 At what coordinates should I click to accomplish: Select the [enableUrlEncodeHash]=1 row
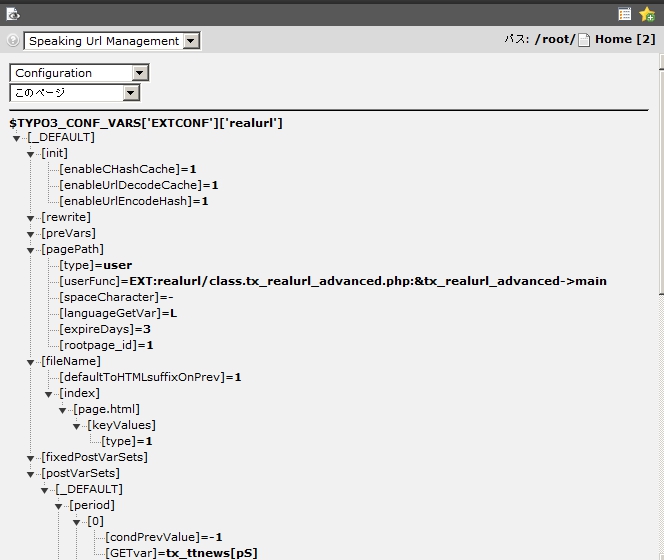click(x=134, y=201)
